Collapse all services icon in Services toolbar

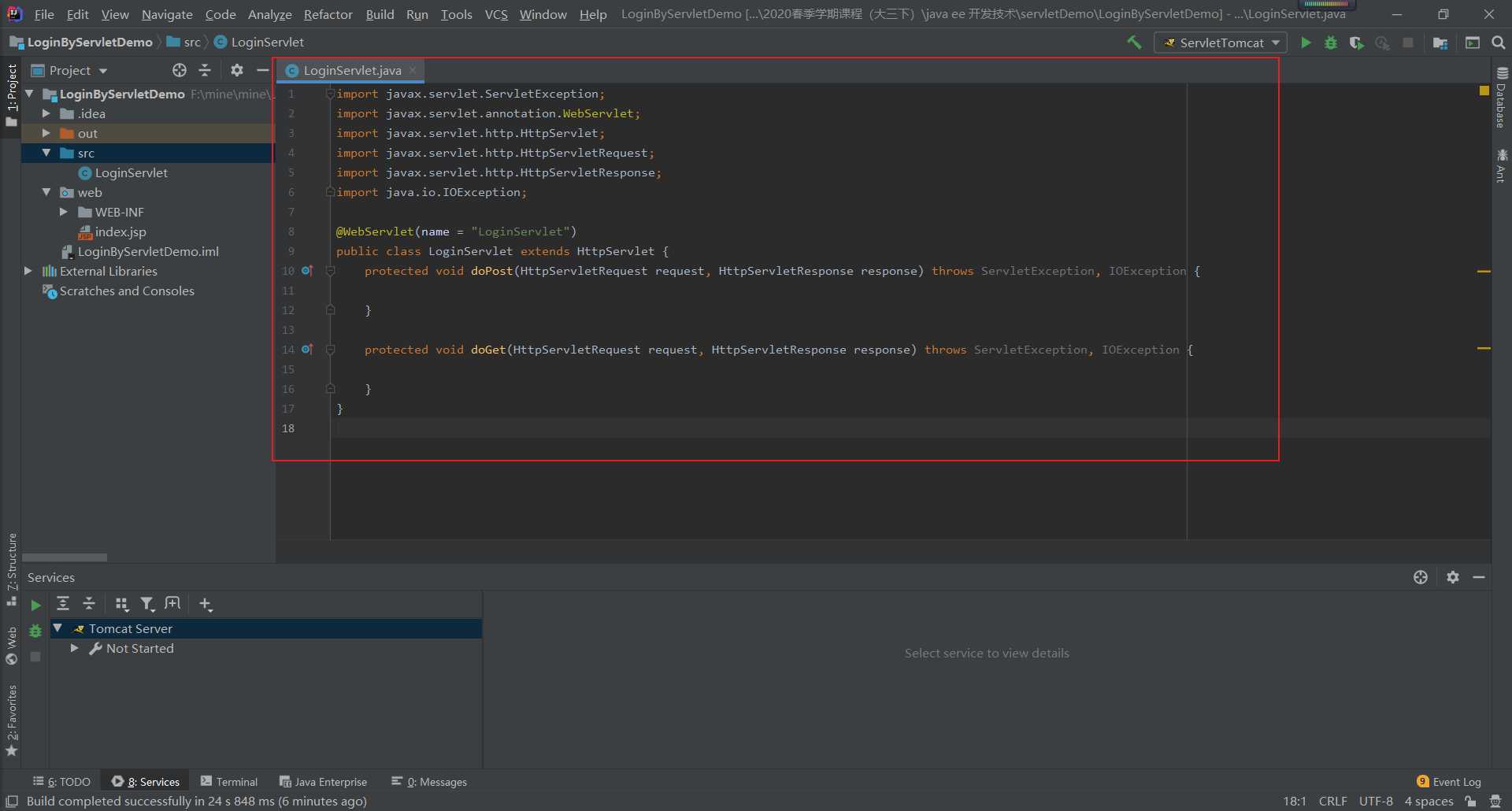(x=89, y=604)
